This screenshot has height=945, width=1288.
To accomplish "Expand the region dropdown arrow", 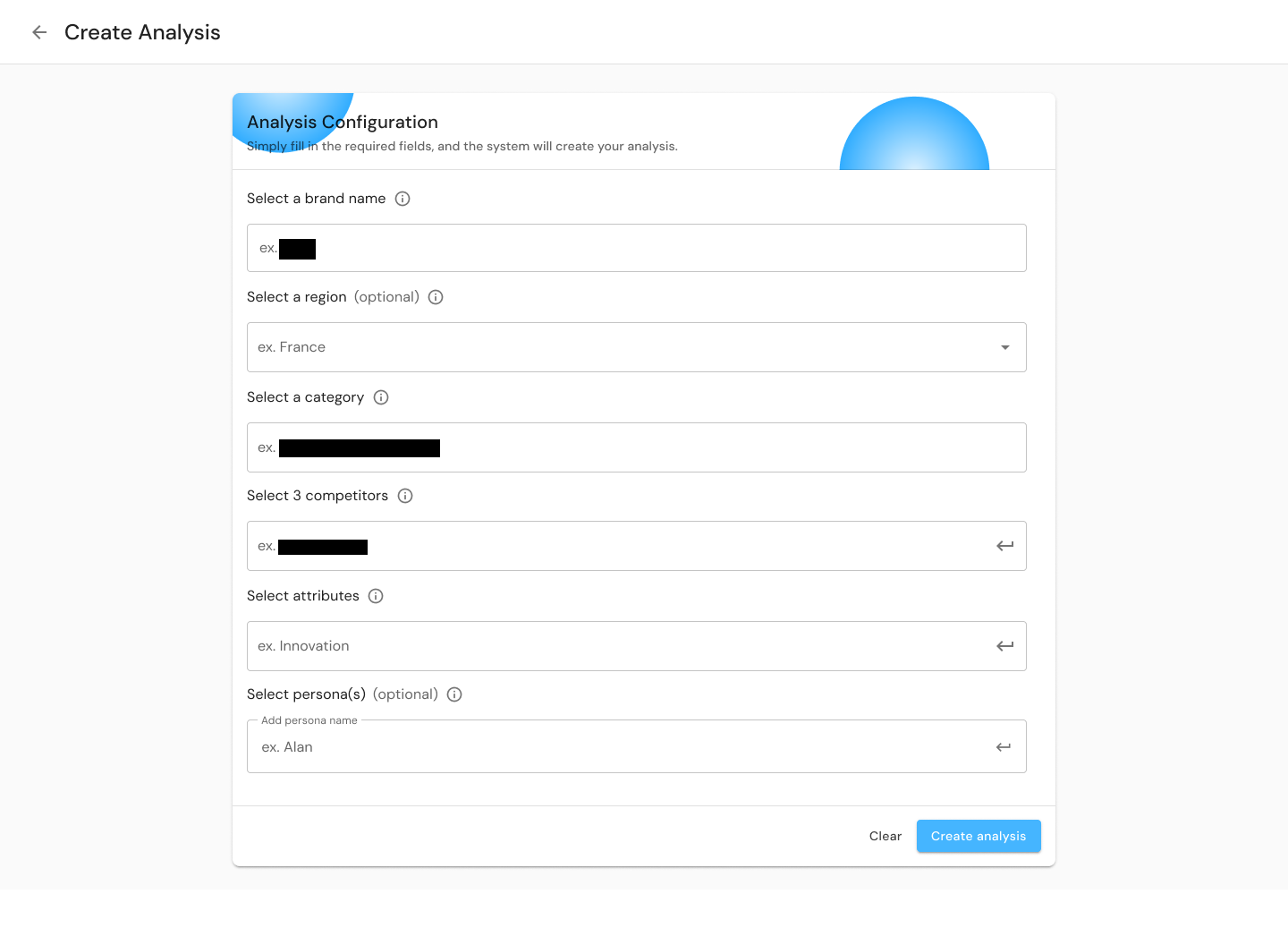I will pyautogui.click(x=1004, y=347).
